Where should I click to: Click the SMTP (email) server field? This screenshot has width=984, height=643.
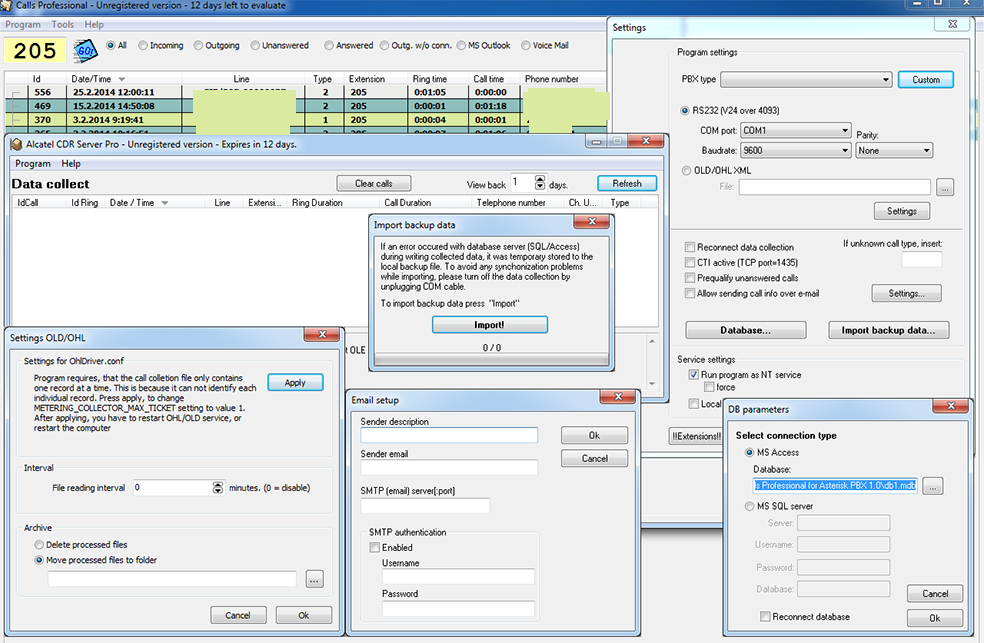point(425,505)
